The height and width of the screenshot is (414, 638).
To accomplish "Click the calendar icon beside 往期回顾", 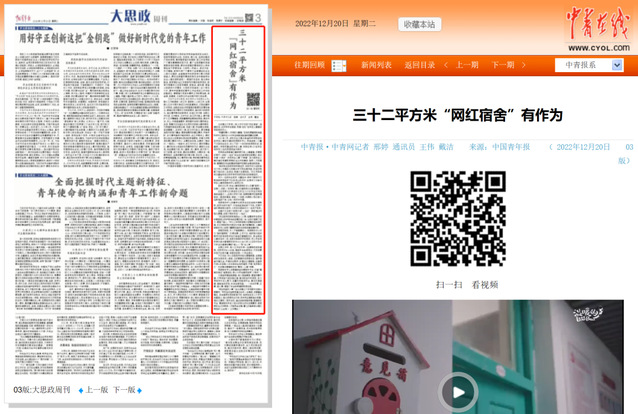I will [x=338, y=65].
